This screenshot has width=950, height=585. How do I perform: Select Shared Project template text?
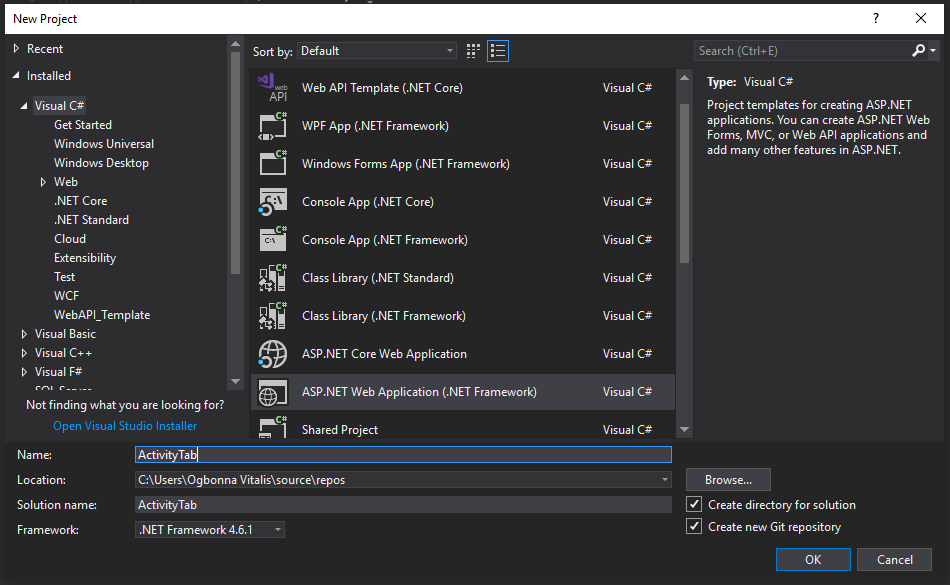pos(340,429)
